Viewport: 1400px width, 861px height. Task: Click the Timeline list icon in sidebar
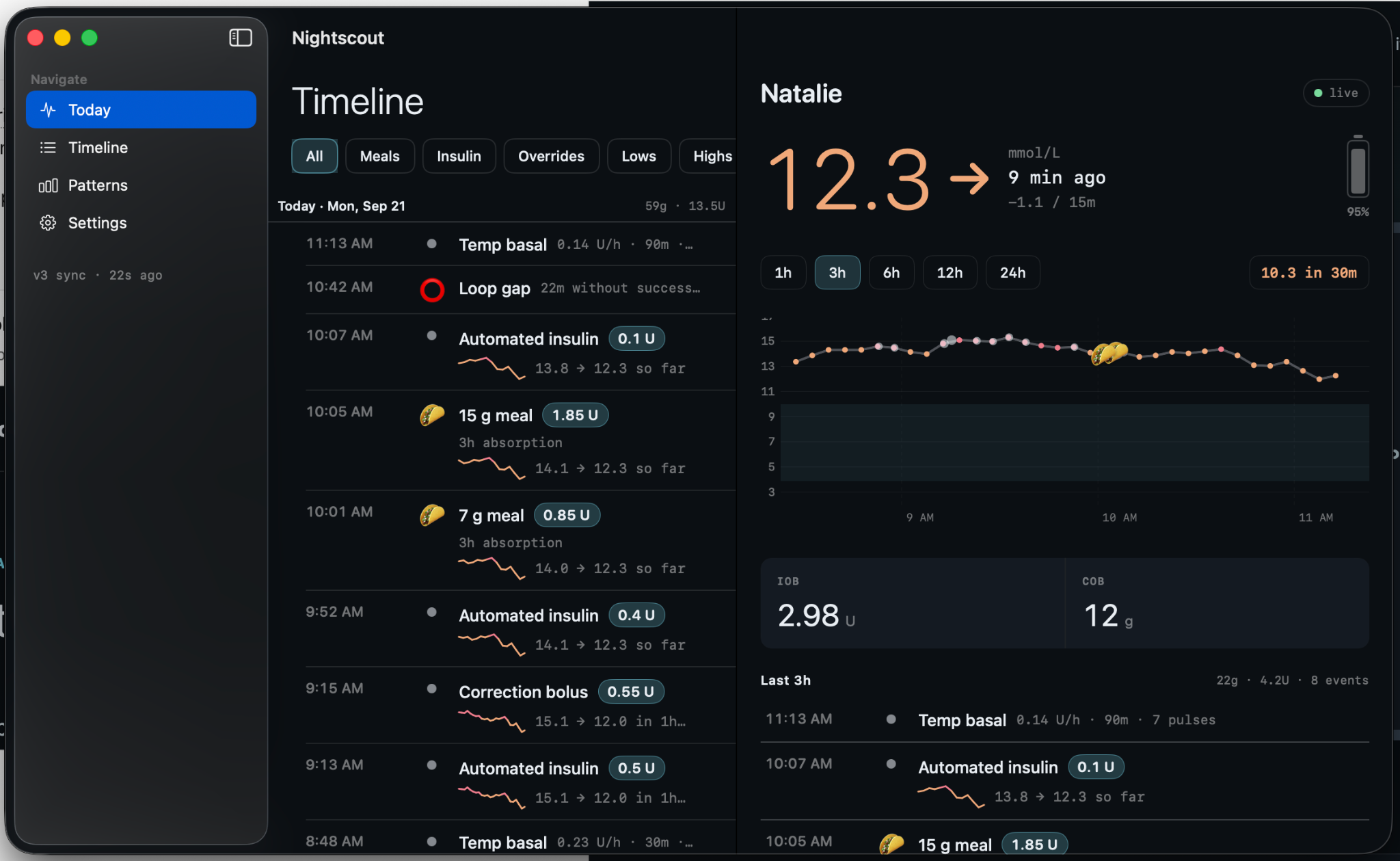click(48, 147)
